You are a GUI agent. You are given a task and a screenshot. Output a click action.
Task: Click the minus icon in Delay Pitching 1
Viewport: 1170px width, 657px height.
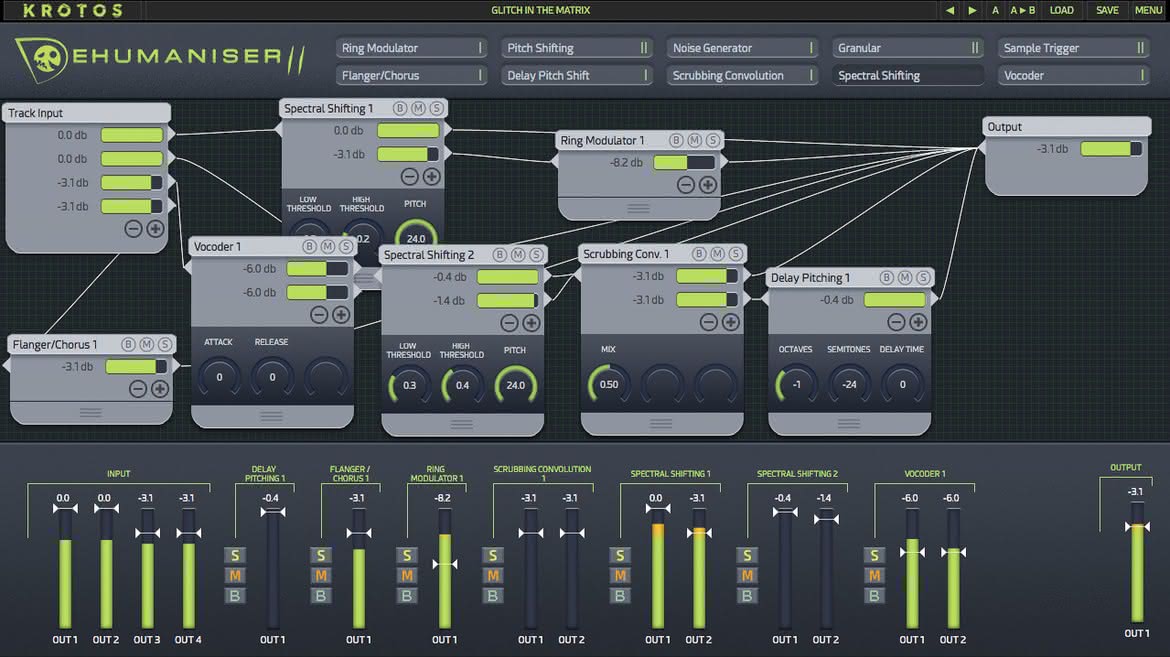click(x=896, y=322)
